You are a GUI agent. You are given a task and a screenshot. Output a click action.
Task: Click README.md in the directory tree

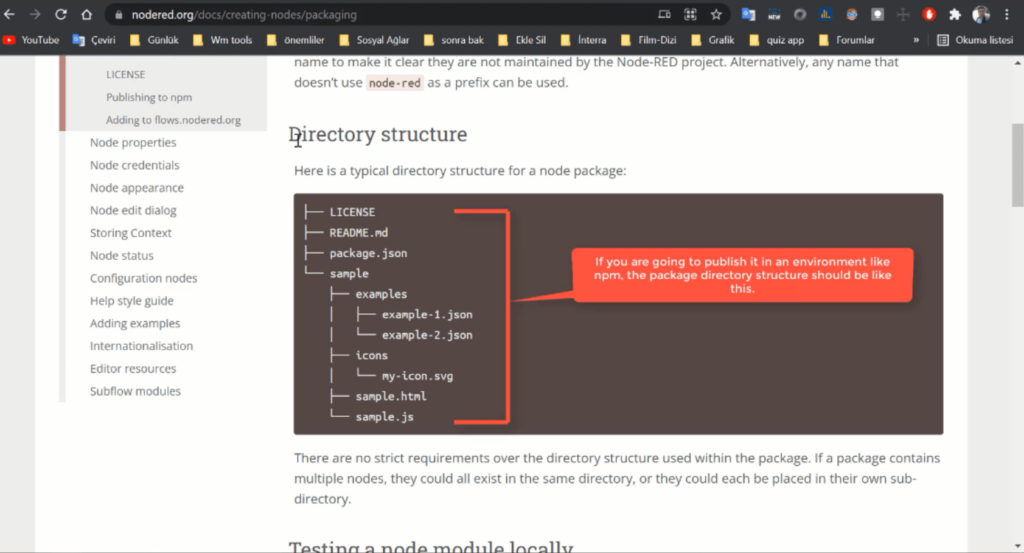[359, 232]
